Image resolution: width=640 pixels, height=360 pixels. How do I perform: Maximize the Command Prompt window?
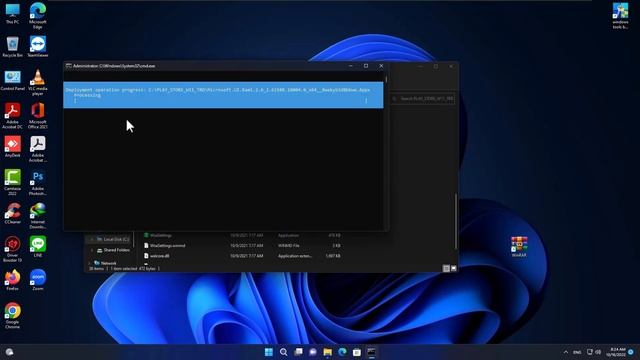(x=366, y=66)
